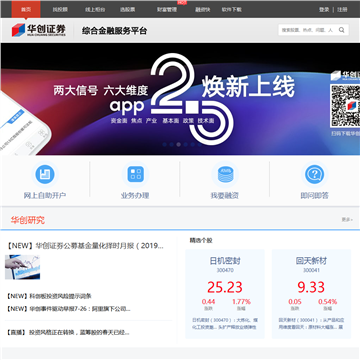Open the 华创证券公募基金量化择时月报 article
This screenshot has height=360, width=360.
tap(85, 246)
